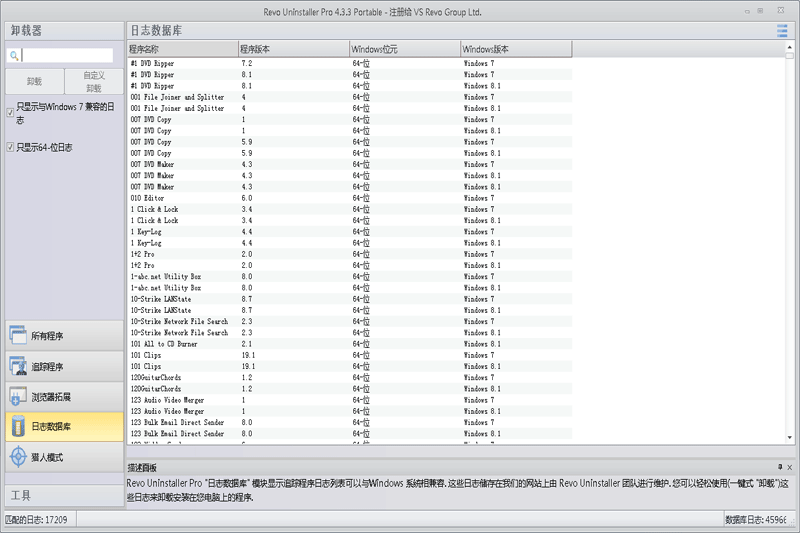This screenshot has width=800, height=533.
Task: Select '101 Clips' Windows 7 row
Action: tap(349, 355)
